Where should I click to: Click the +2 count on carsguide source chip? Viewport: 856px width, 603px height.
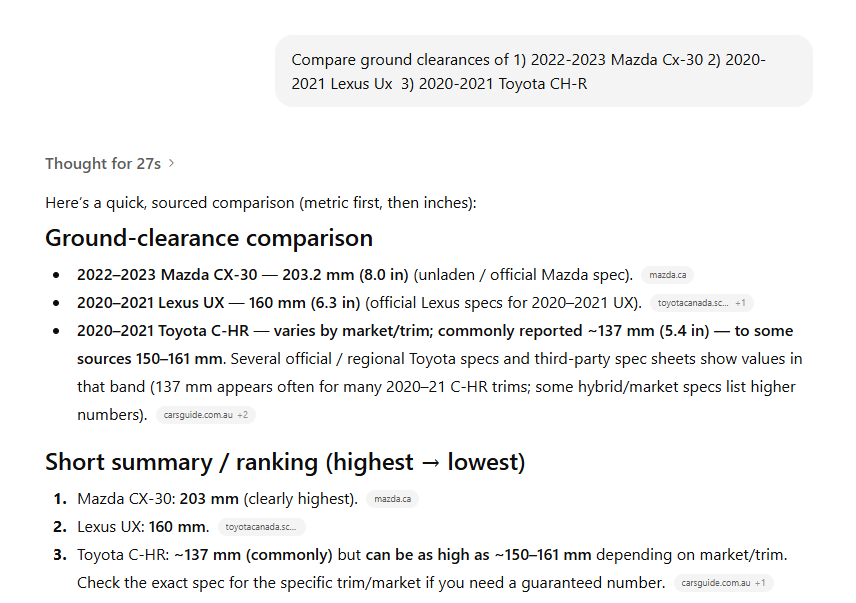pos(243,415)
